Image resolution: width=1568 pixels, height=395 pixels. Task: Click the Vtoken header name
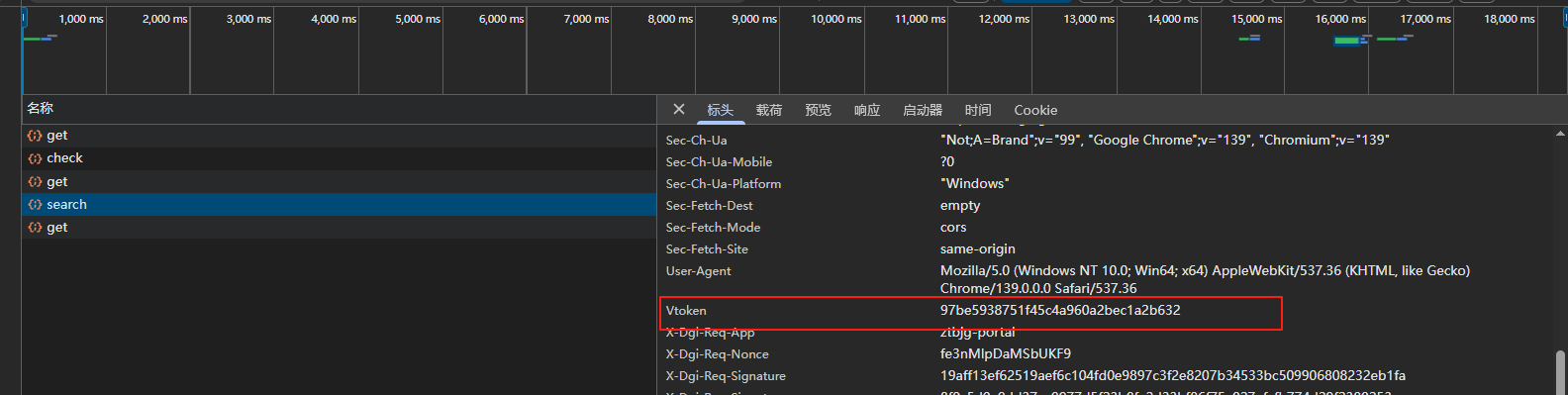coord(686,311)
